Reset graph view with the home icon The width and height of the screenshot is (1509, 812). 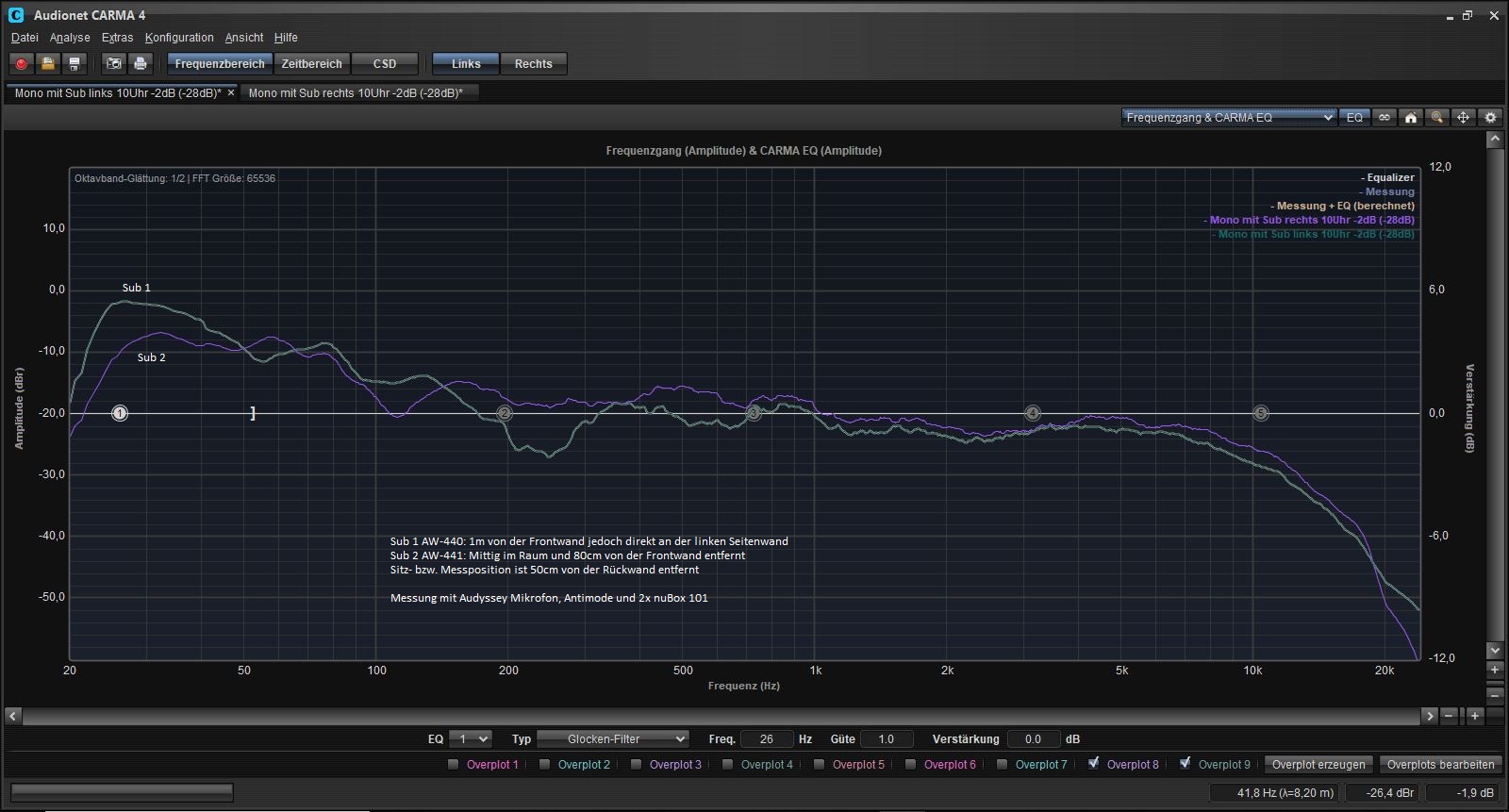1411,118
